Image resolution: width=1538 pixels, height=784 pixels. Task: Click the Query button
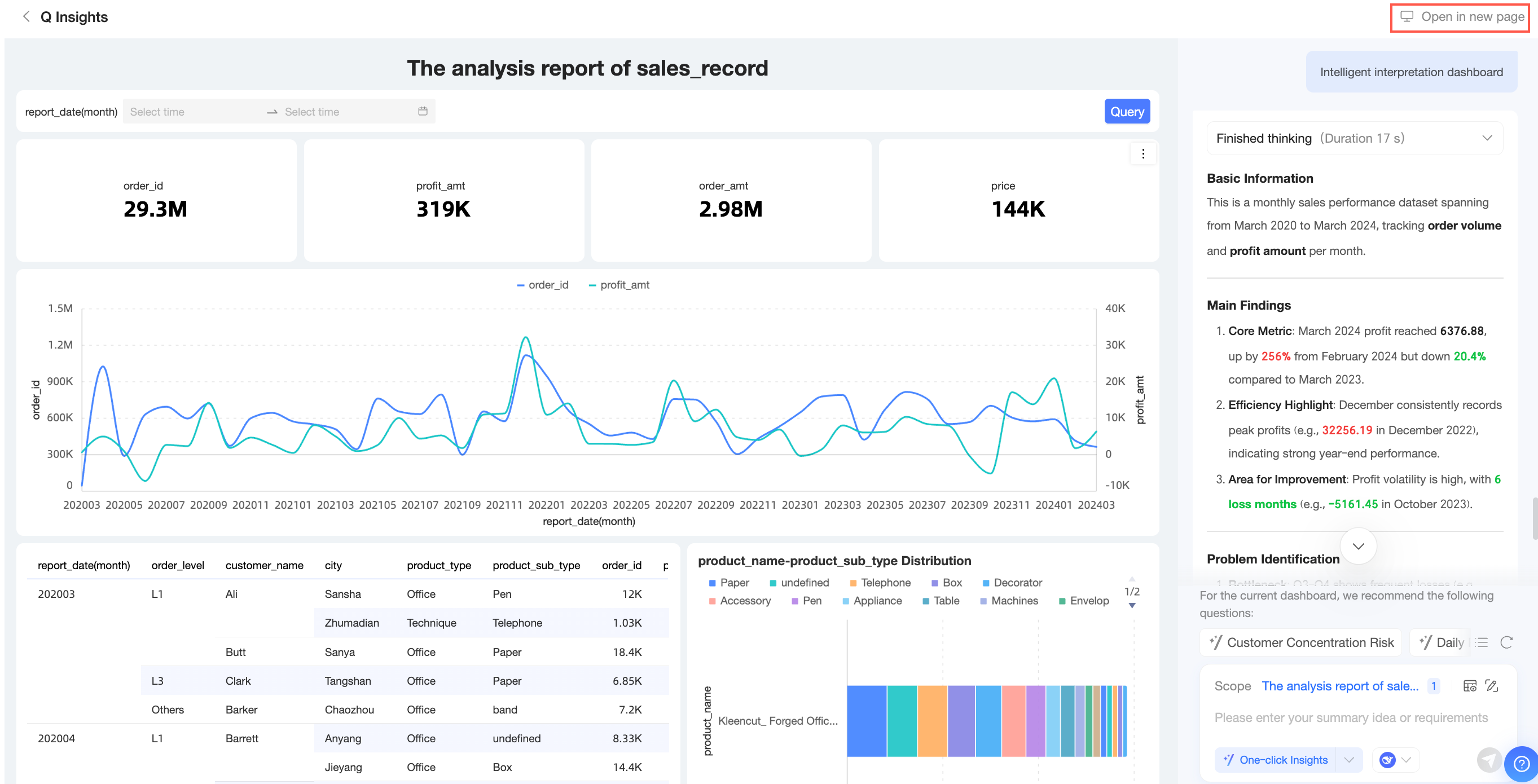(1127, 112)
